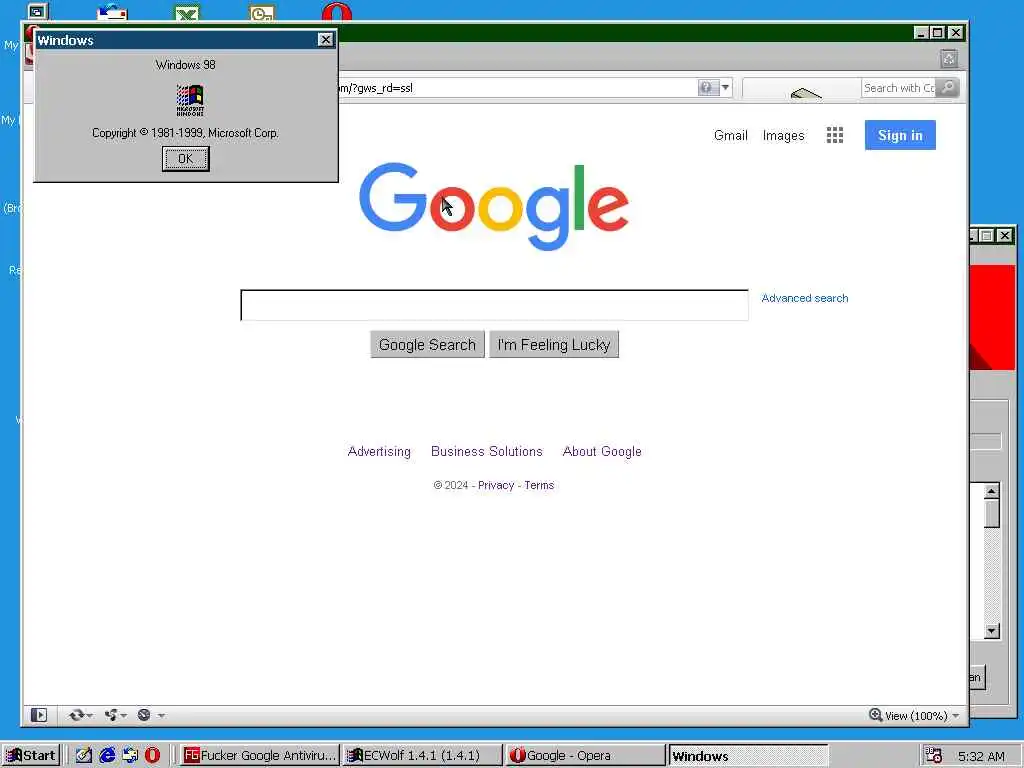Expand the Opera Turbo dropdown arrow
1024x768 pixels.
[x=161, y=716]
